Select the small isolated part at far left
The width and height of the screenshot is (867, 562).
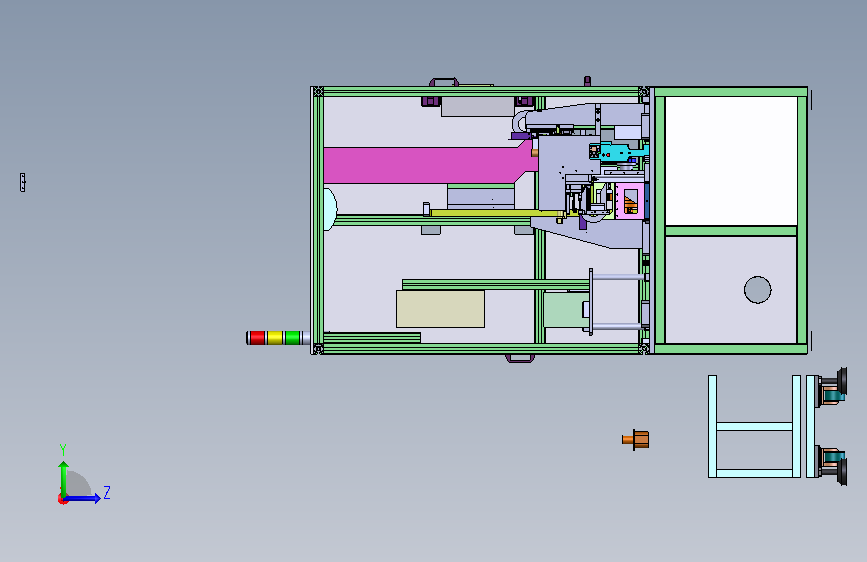tap(23, 183)
